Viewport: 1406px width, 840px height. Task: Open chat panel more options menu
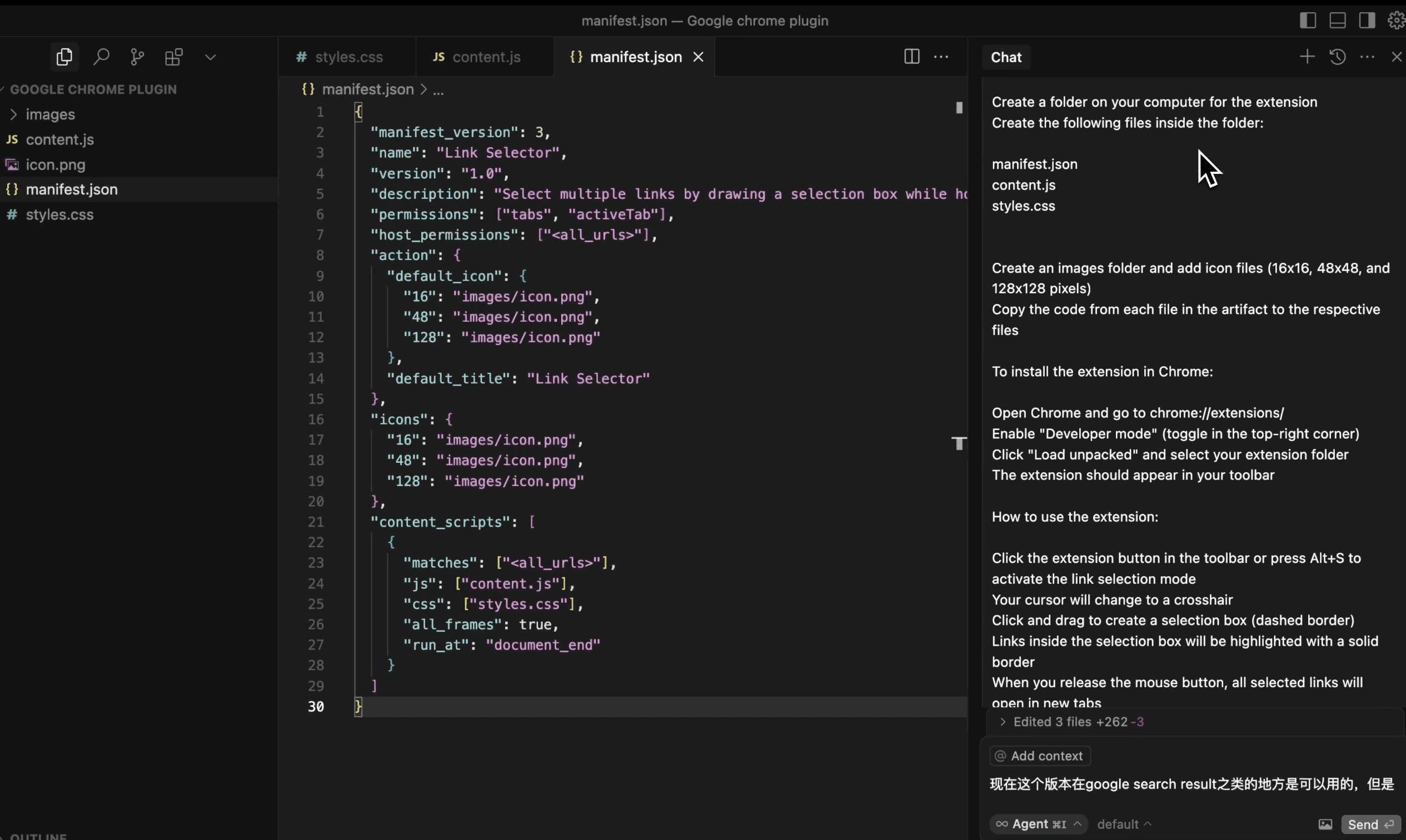click(x=1367, y=57)
